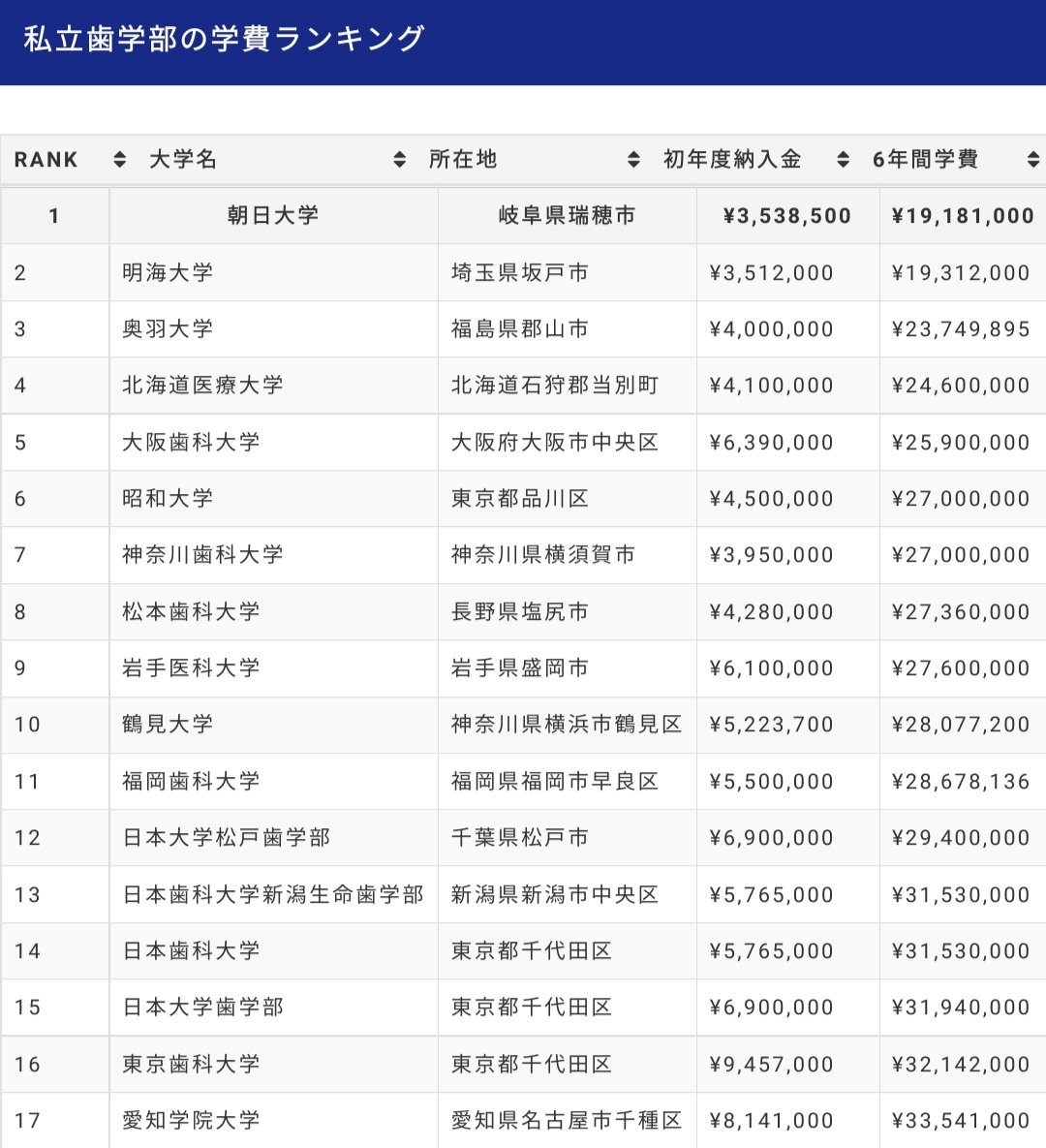Screen dimensions: 1046x1148
Task: Click first-year fee ¥5,223,700
Action: click(772, 725)
